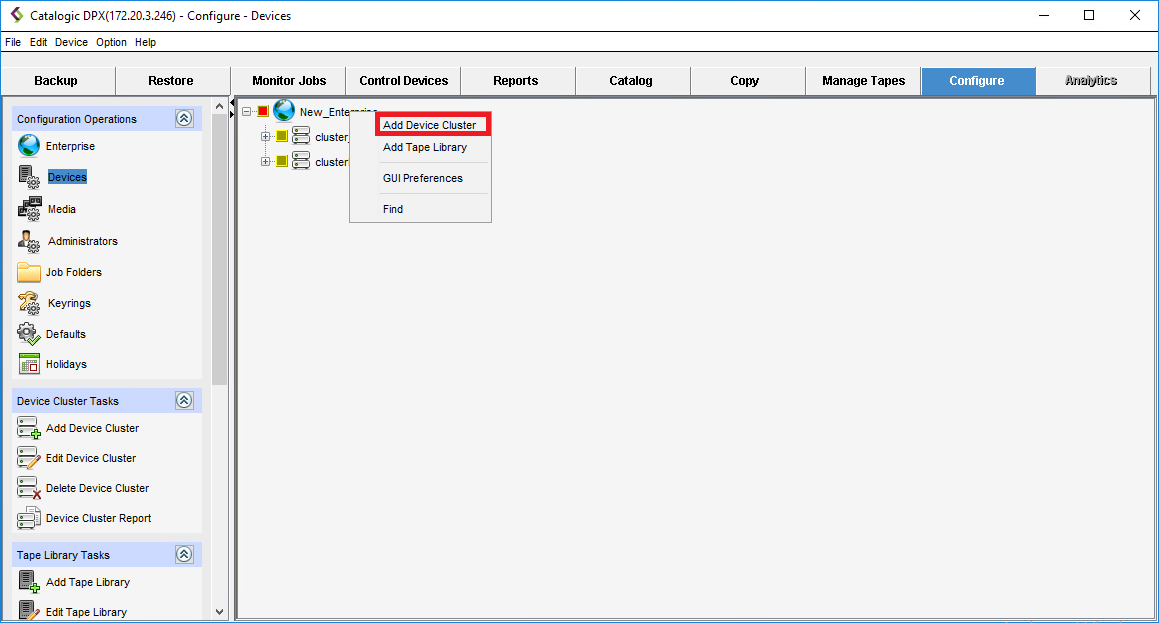The width and height of the screenshot is (1159, 623).
Task: Click the Holidays calendar icon
Action: pyautogui.click(x=29, y=364)
